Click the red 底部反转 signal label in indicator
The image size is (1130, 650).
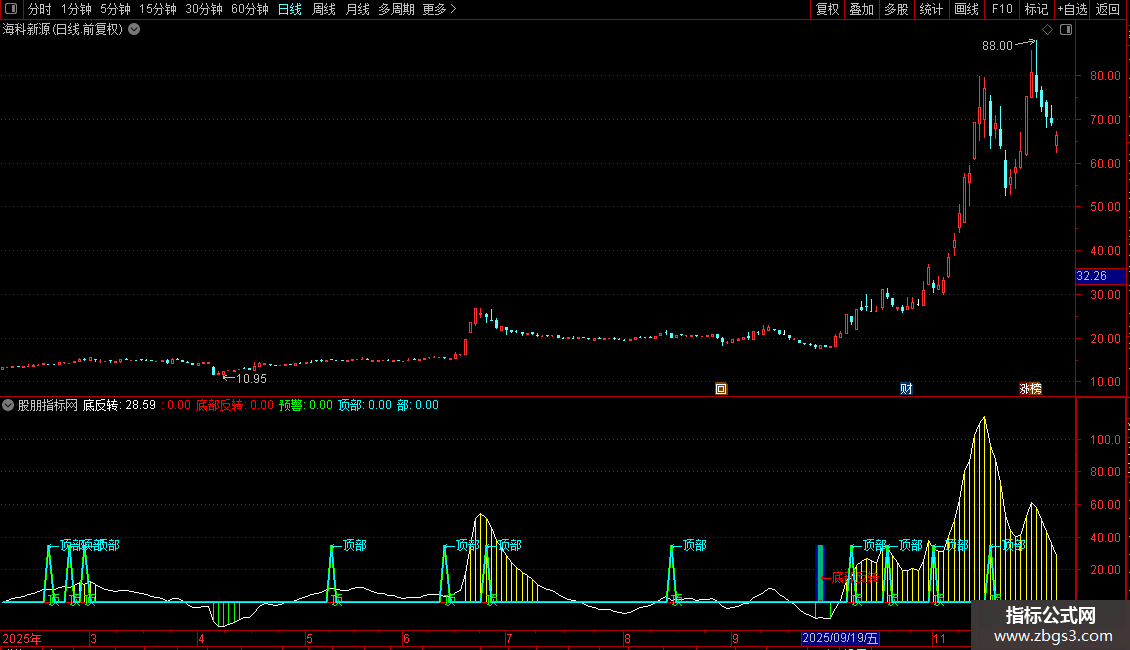(855, 577)
